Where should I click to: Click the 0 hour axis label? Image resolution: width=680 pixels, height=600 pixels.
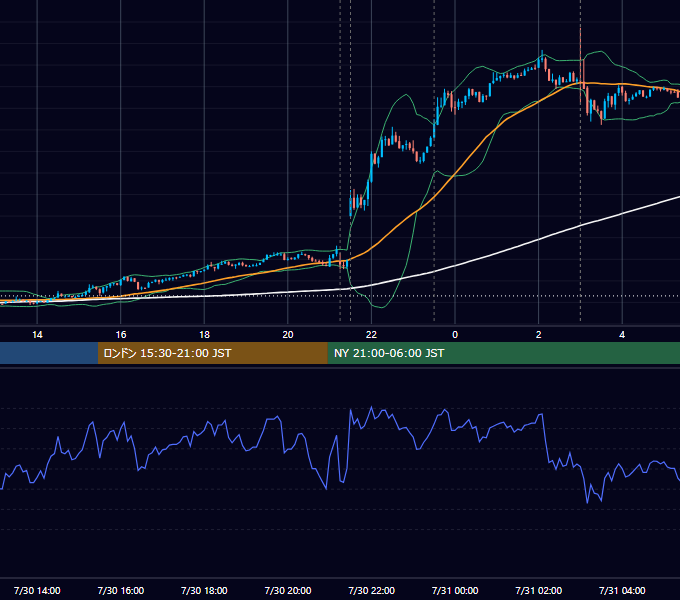pyautogui.click(x=455, y=335)
